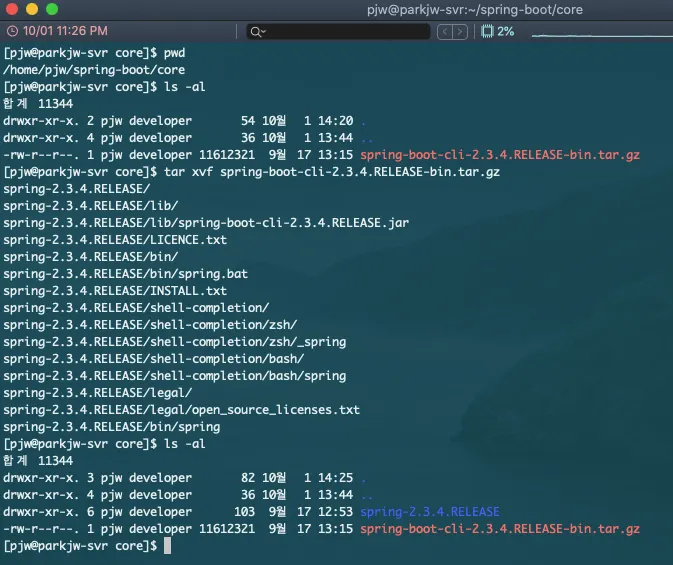Click the red close window button
Image resolution: width=673 pixels, height=565 pixels.
click(x=12, y=9)
